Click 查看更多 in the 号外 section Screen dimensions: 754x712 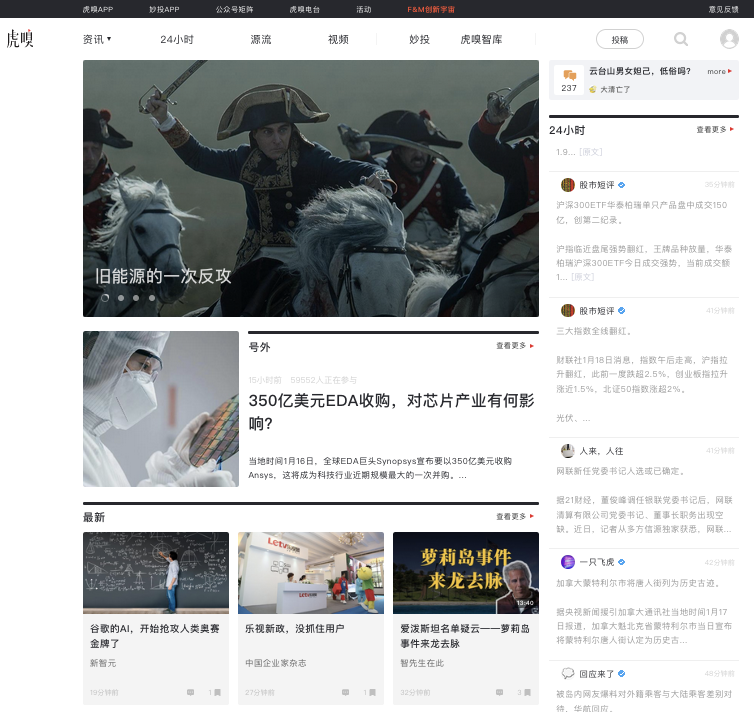515,346
